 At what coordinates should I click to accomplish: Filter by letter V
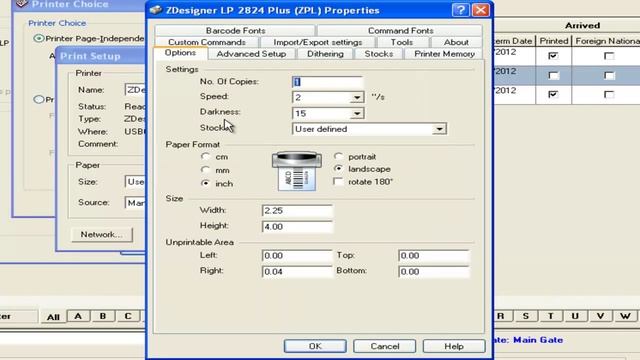600,316
